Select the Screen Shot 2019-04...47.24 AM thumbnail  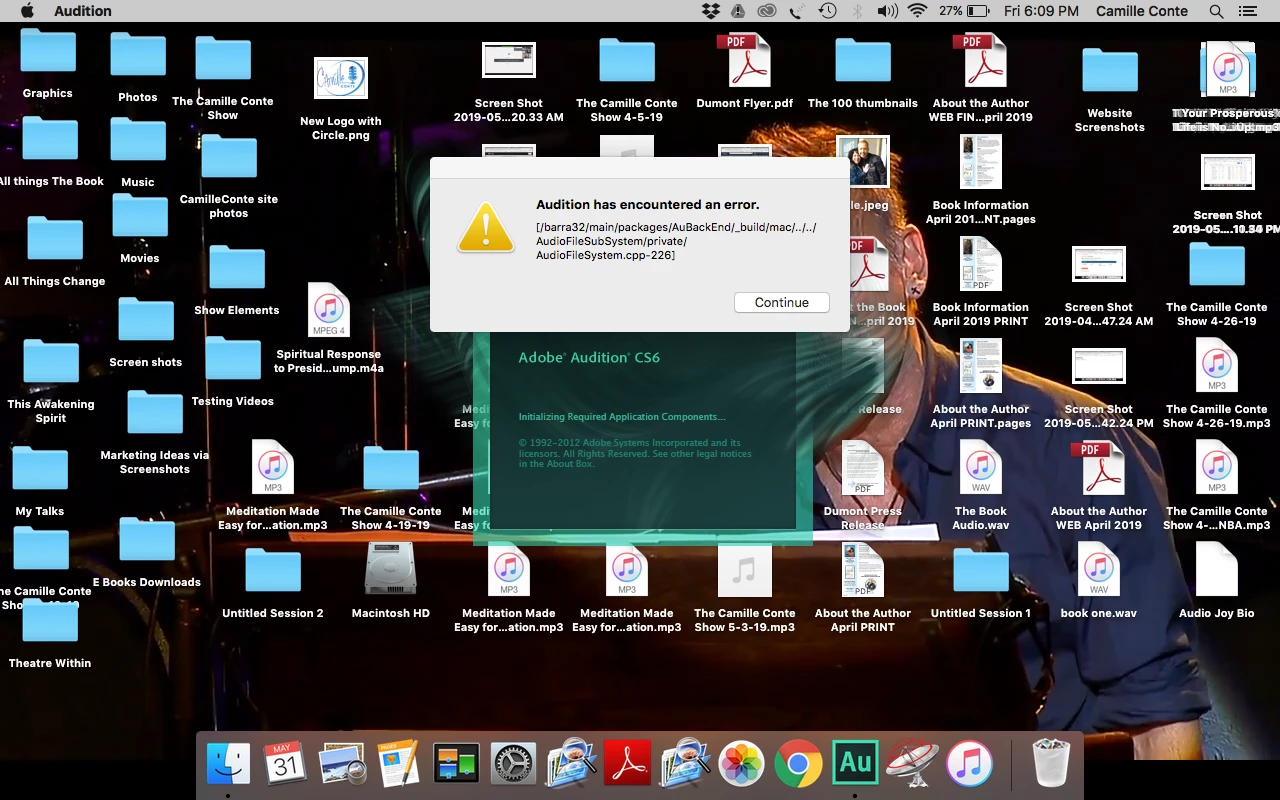point(1099,265)
